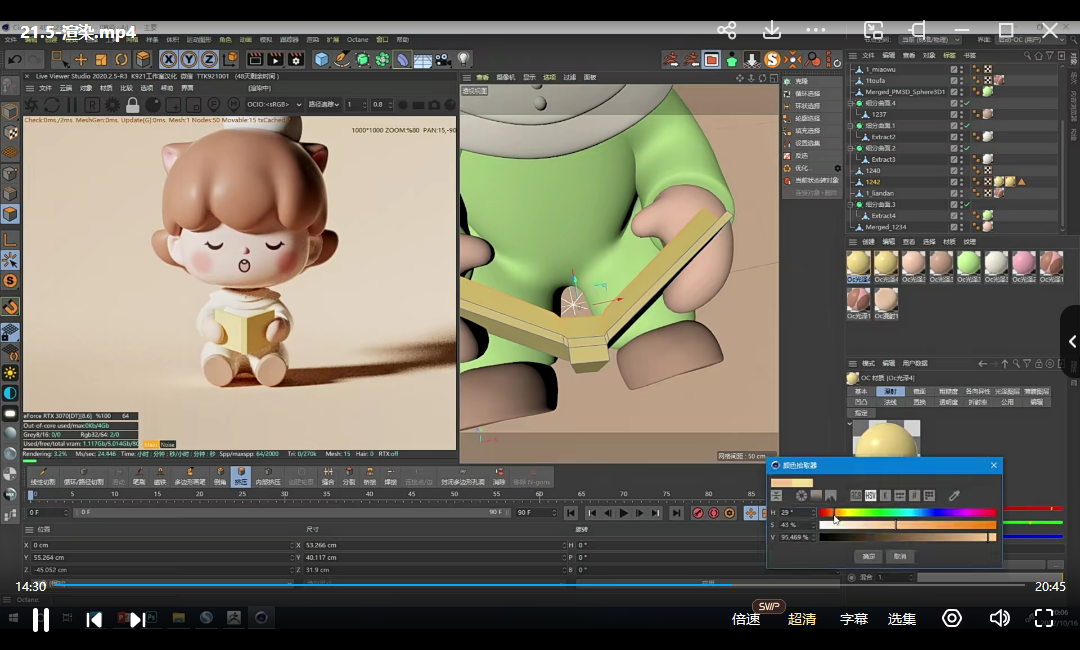Pick color with the eyedropper
Image resolution: width=1080 pixels, height=650 pixels.
954,495
